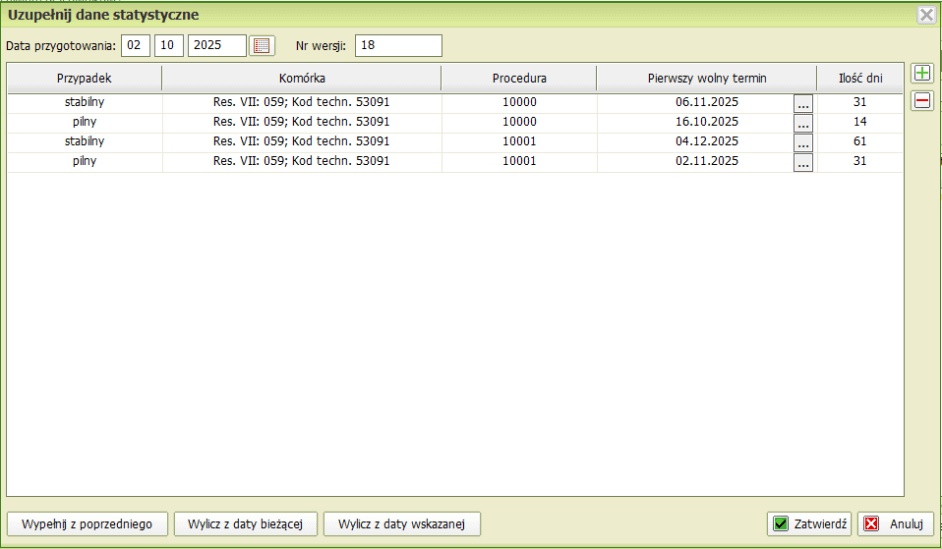Click the green plus add row icon
The width and height of the screenshot is (942, 549).
922,74
